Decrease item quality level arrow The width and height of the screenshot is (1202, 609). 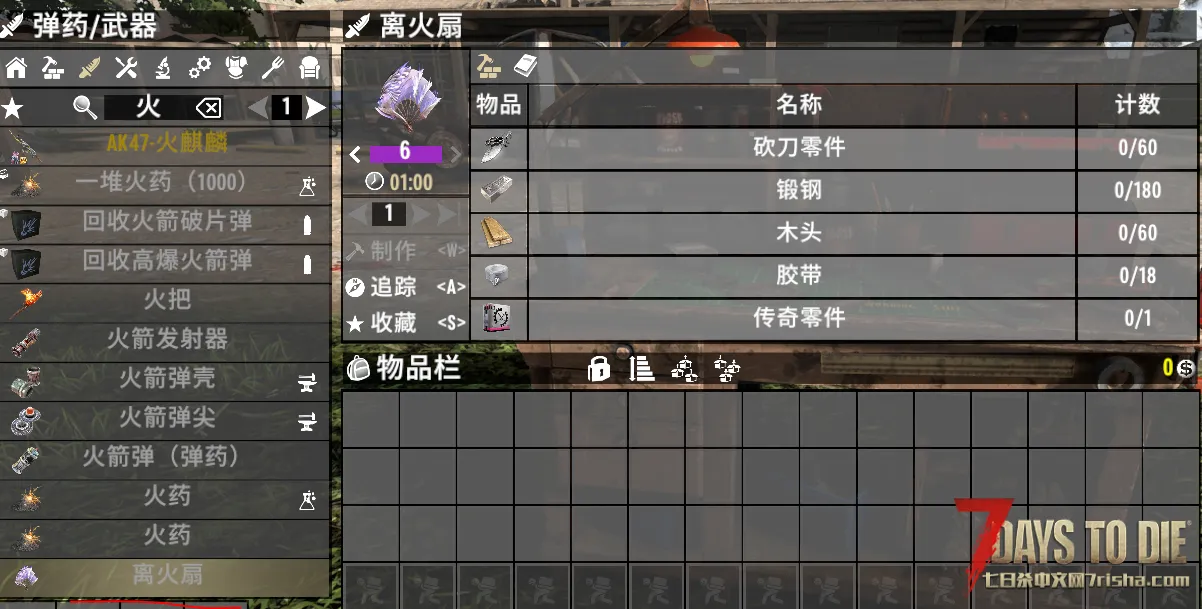(x=355, y=154)
